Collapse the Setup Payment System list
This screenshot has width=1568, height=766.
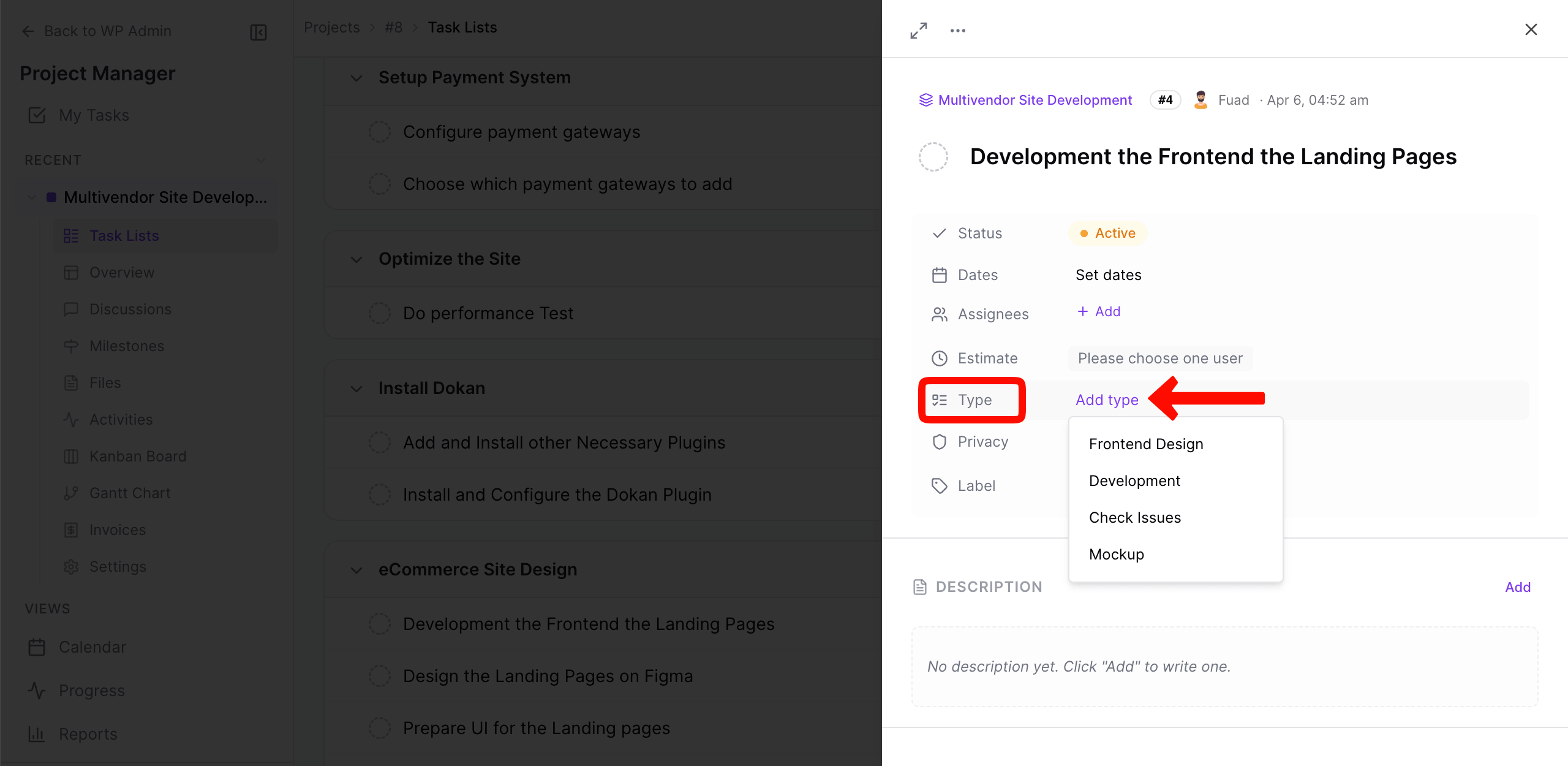[356, 78]
